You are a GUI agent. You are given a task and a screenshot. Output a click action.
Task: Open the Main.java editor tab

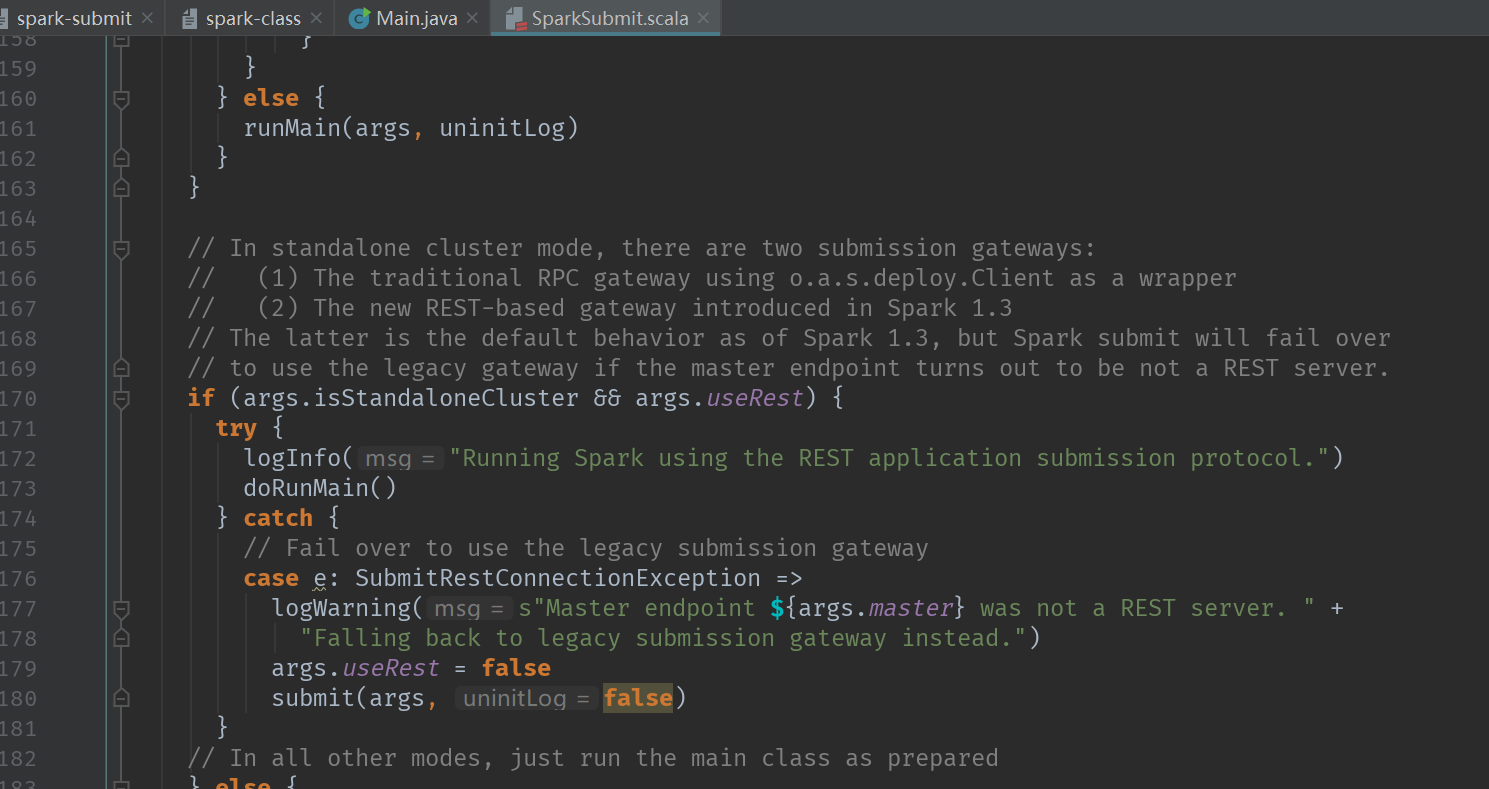[x=417, y=18]
